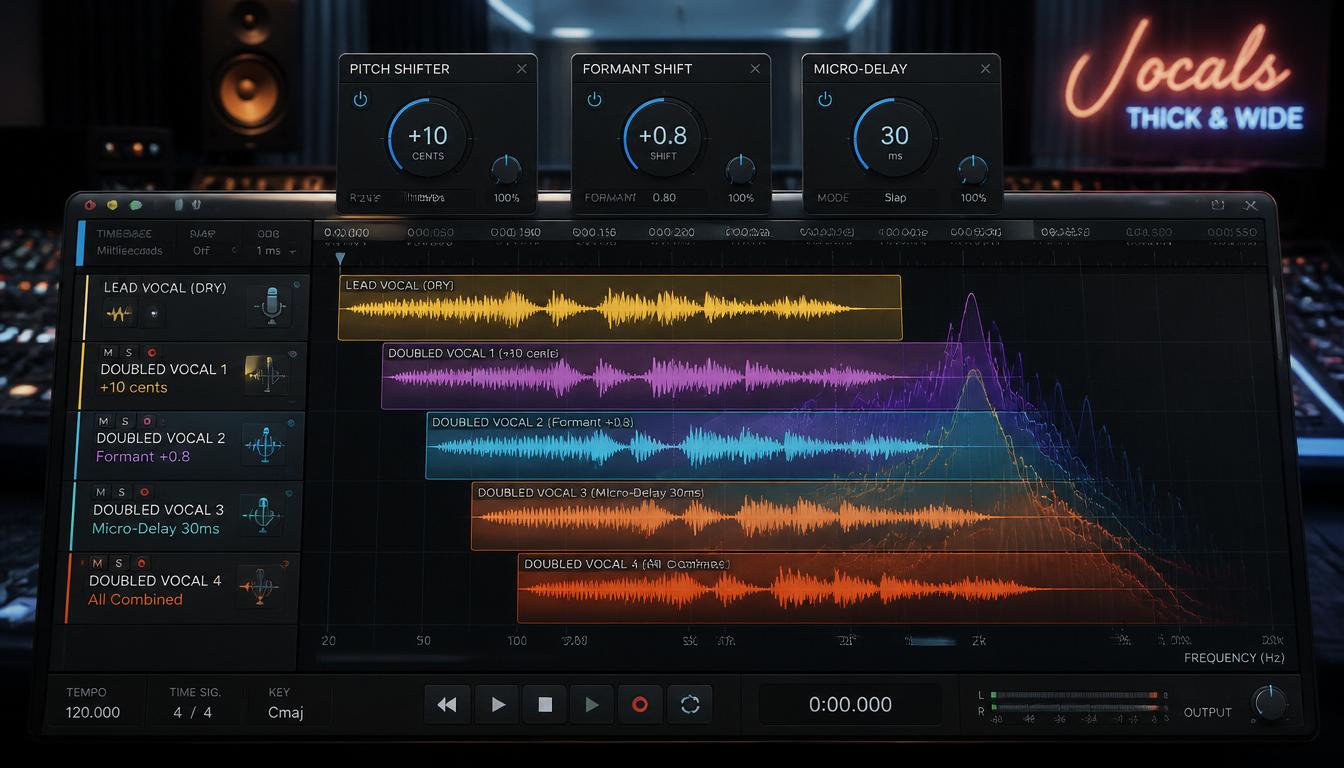Adjust the +0.8 formant shift knob
The height and width of the screenshot is (768, 1344).
coord(662,140)
